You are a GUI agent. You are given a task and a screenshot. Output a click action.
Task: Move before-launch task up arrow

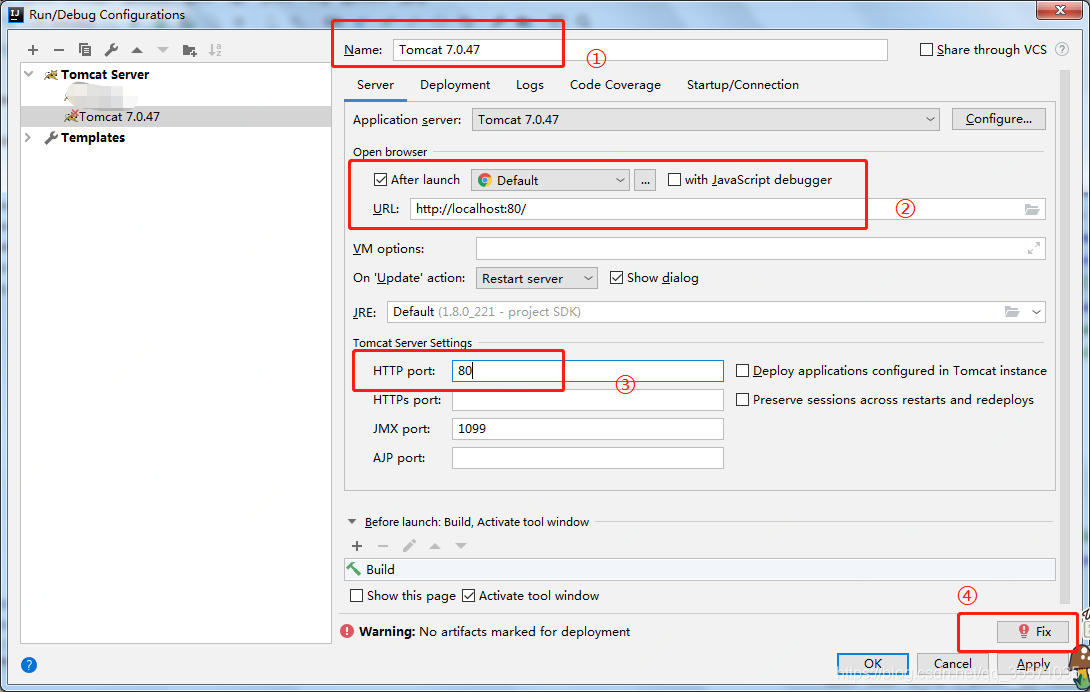435,546
